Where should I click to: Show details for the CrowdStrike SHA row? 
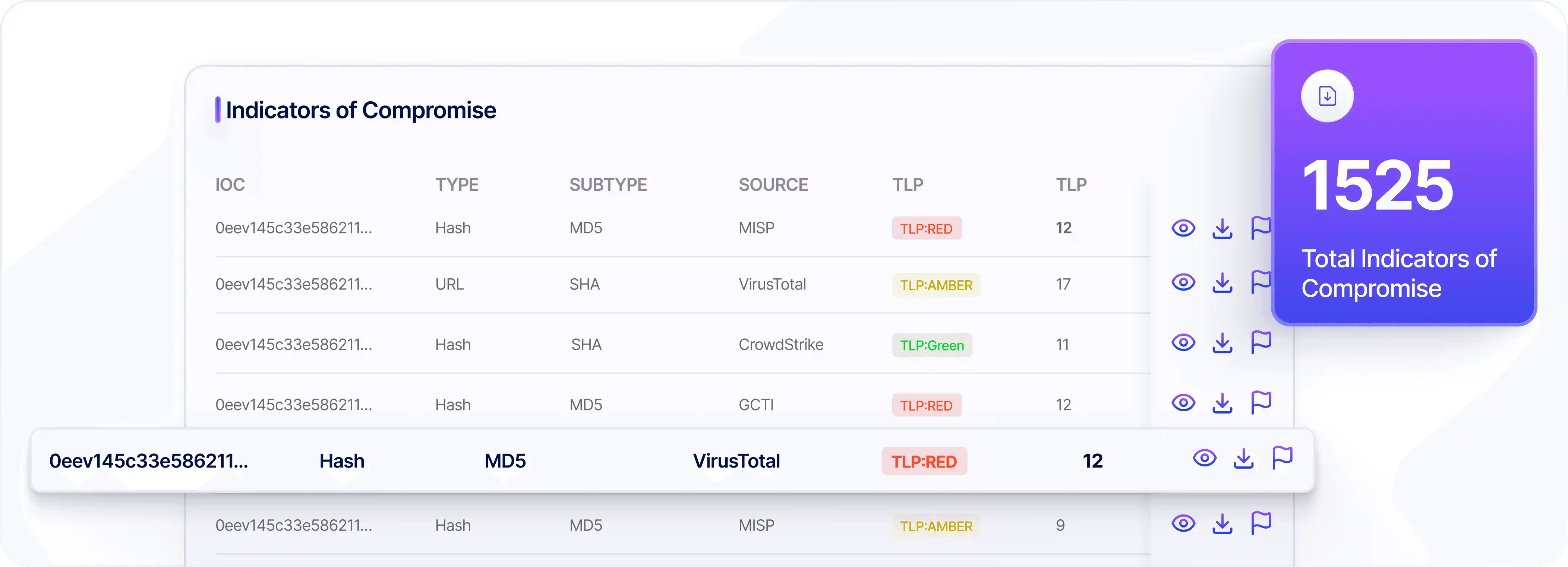point(1183,342)
